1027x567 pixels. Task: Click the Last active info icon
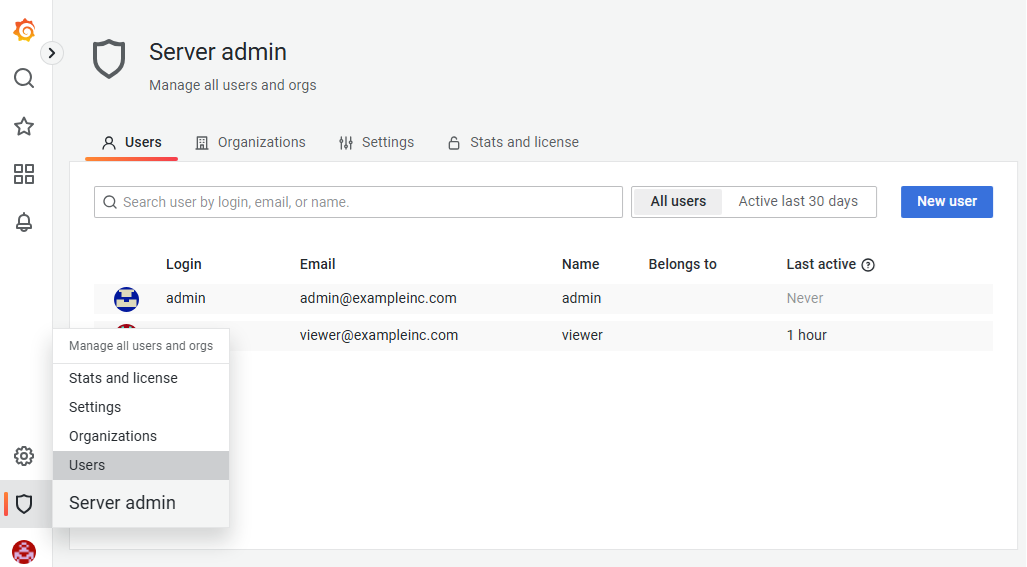[868, 265]
